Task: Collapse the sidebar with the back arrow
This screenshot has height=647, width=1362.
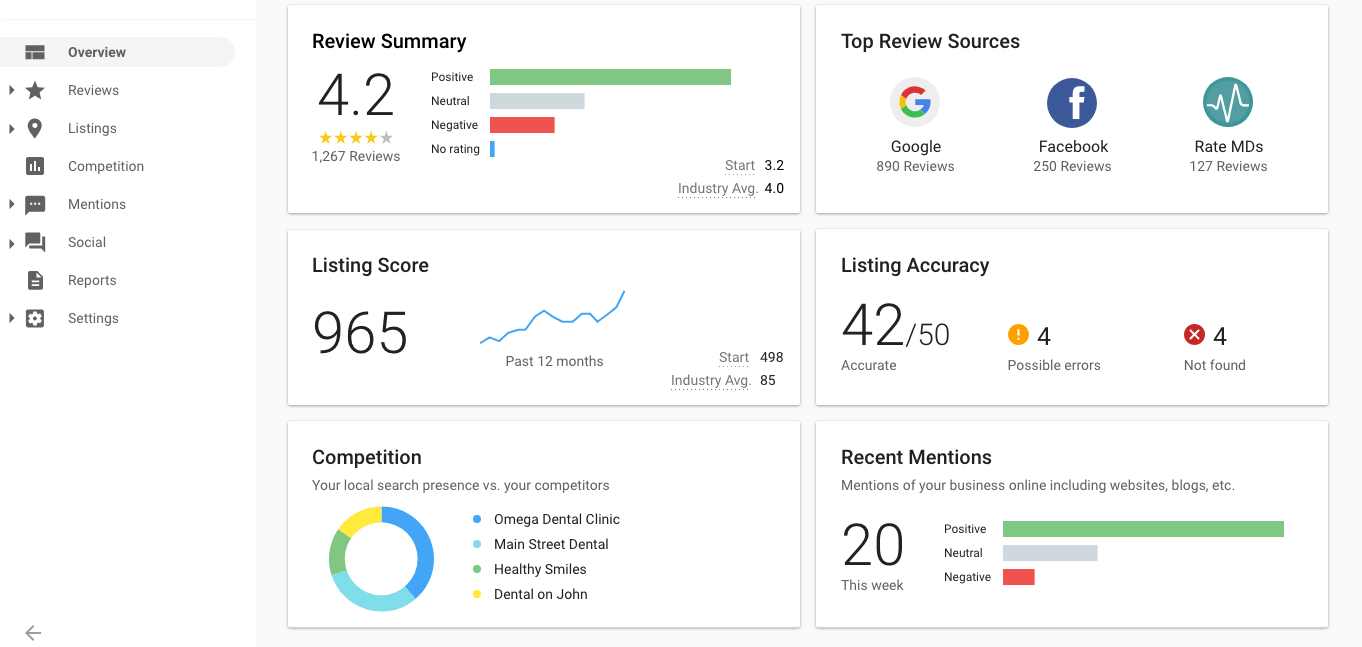Action: click(33, 632)
